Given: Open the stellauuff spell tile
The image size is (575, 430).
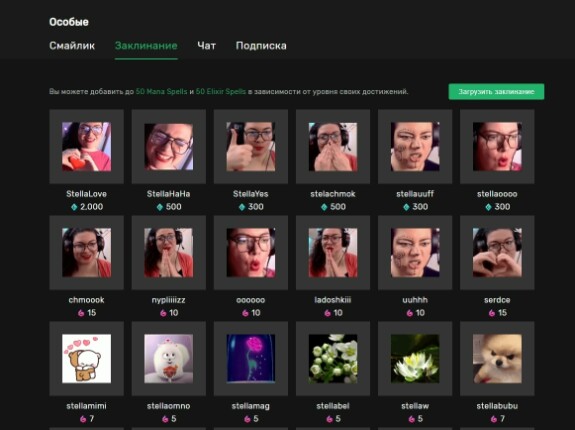Looking at the screenshot, I should click(415, 147).
